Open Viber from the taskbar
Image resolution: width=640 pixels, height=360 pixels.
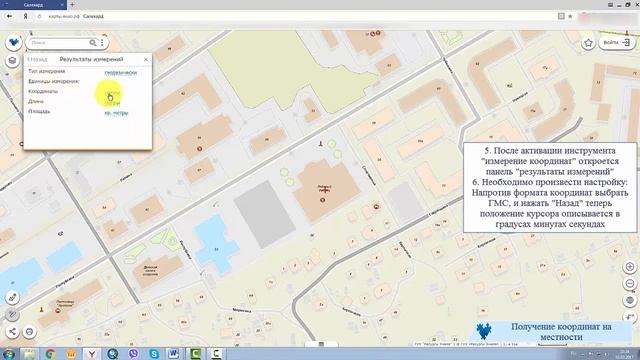tap(133, 354)
